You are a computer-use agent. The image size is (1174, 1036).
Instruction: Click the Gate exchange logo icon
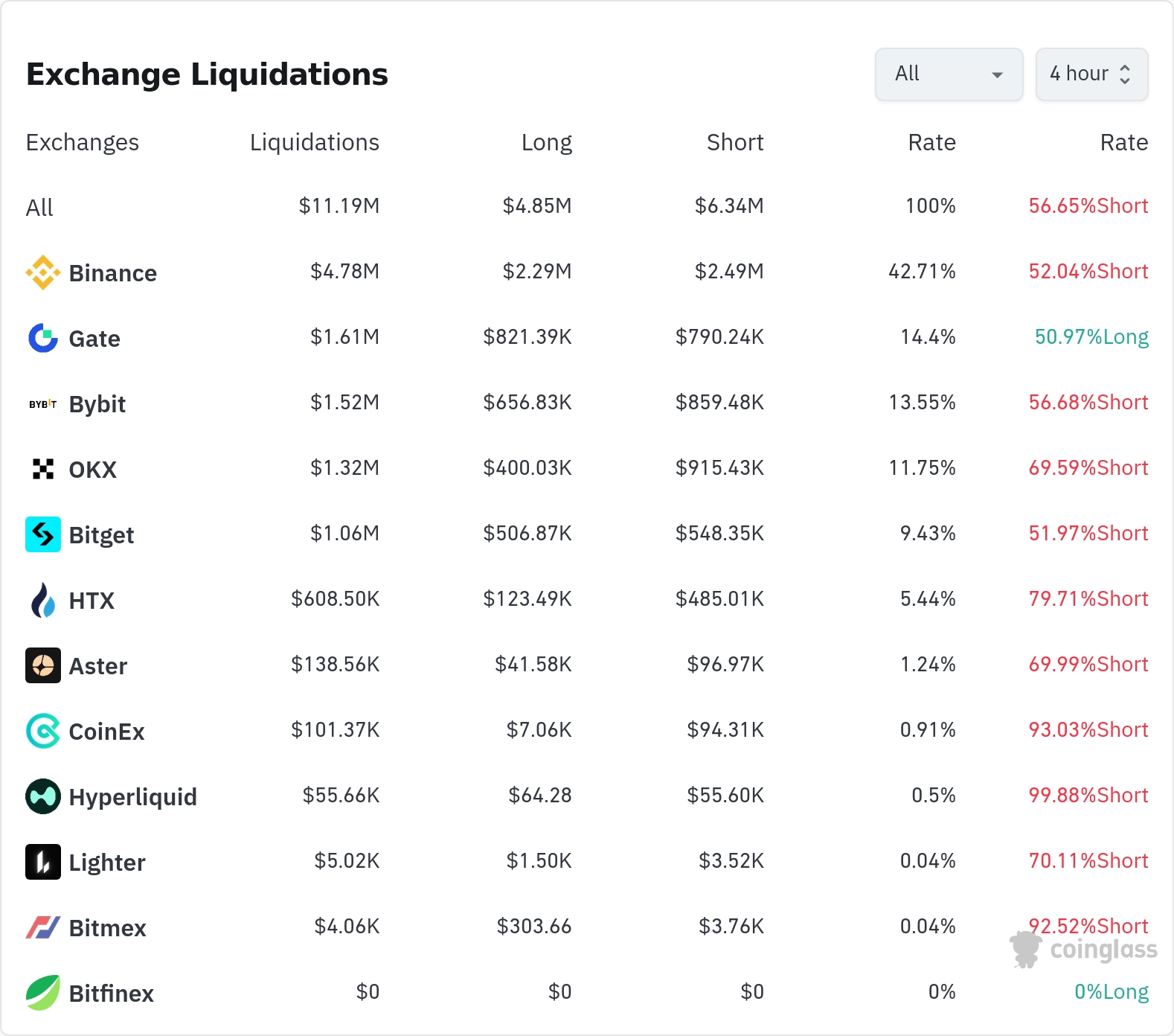coord(43,338)
